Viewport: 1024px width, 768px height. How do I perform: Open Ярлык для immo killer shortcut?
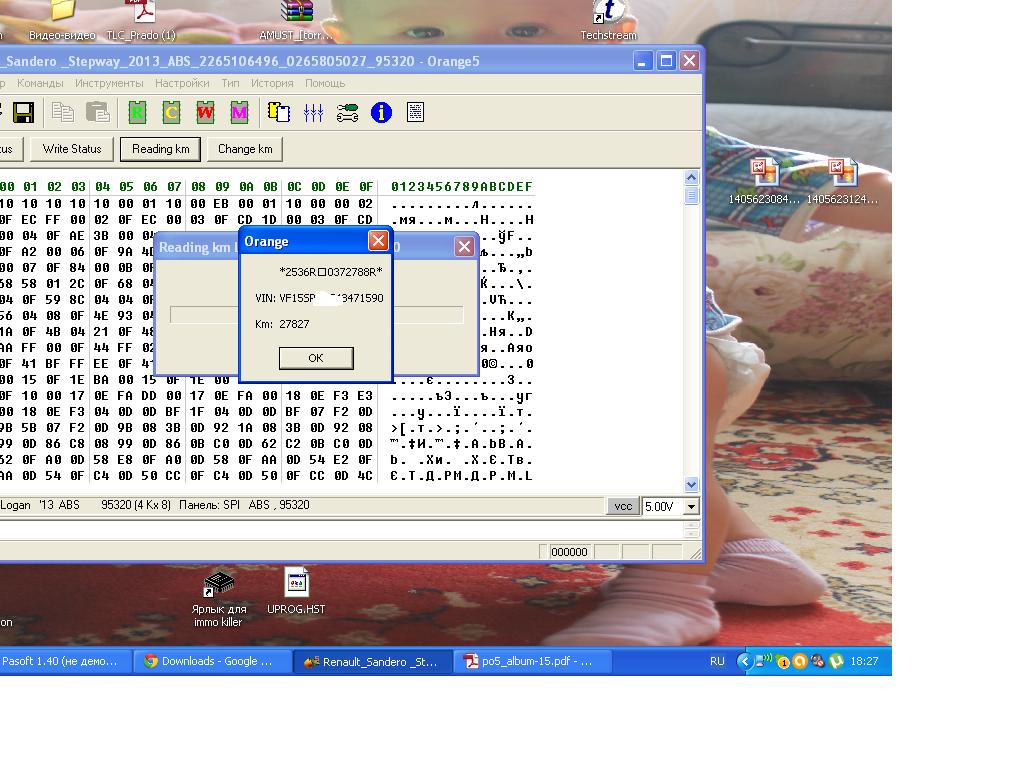pyautogui.click(x=219, y=600)
